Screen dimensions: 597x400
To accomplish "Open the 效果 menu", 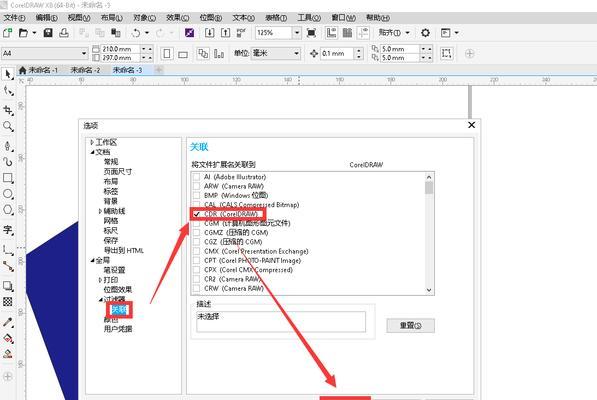I will pyautogui.click(x=177, y=18).
